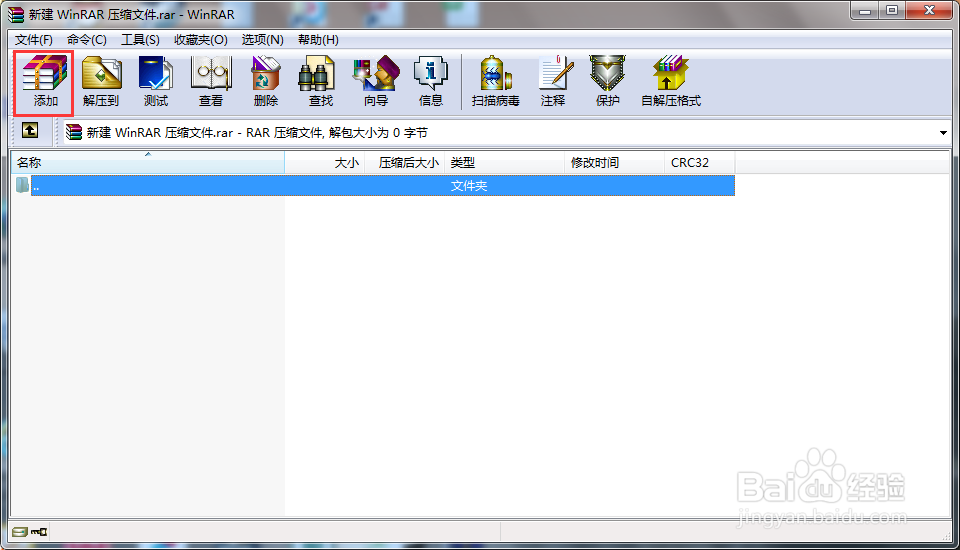Maximize the WinRAR window
Image resolution: width=960 pixels, height=550 pixels.
pos(891,11)
